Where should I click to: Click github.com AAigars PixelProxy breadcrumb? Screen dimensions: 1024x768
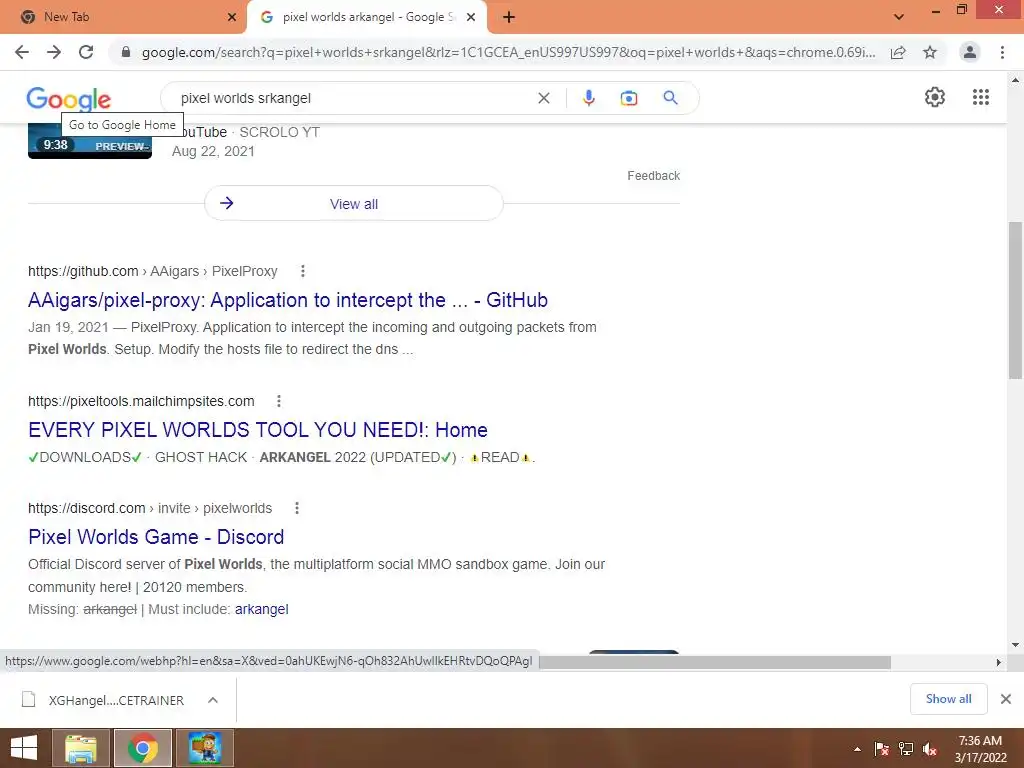[x=153, y=271]
